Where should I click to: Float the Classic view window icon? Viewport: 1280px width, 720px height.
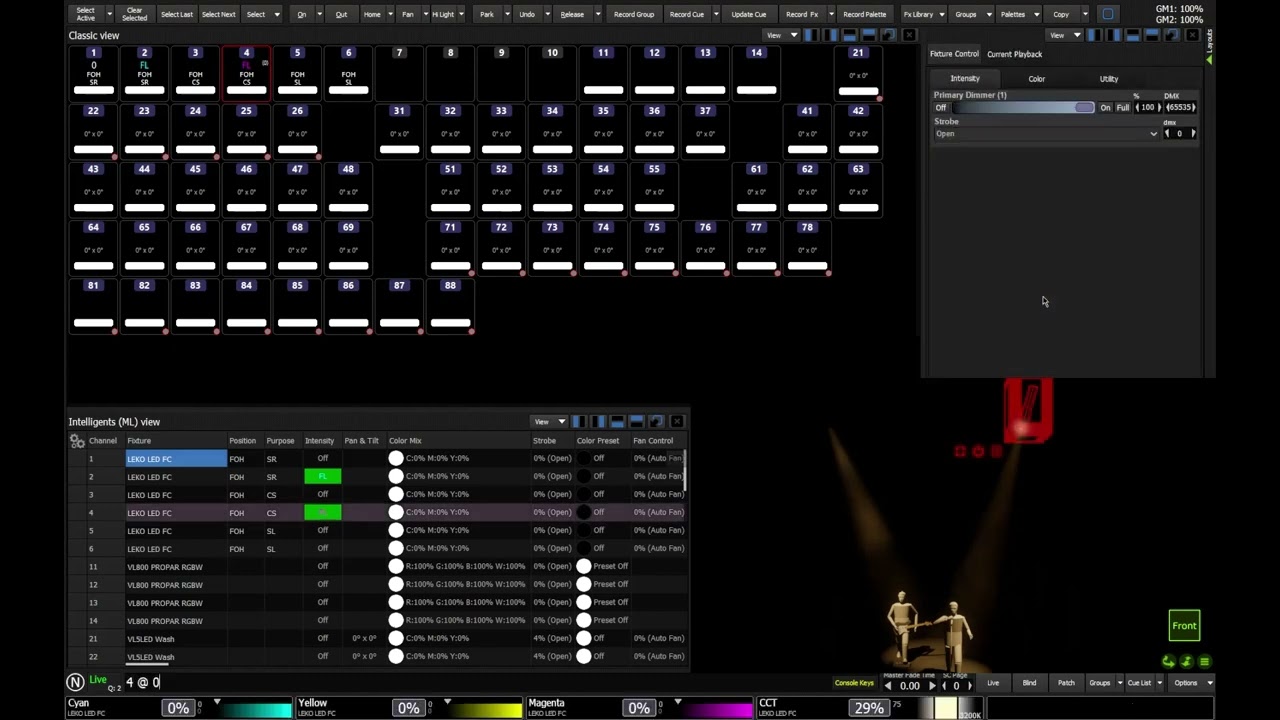click(x=888, y=35)
